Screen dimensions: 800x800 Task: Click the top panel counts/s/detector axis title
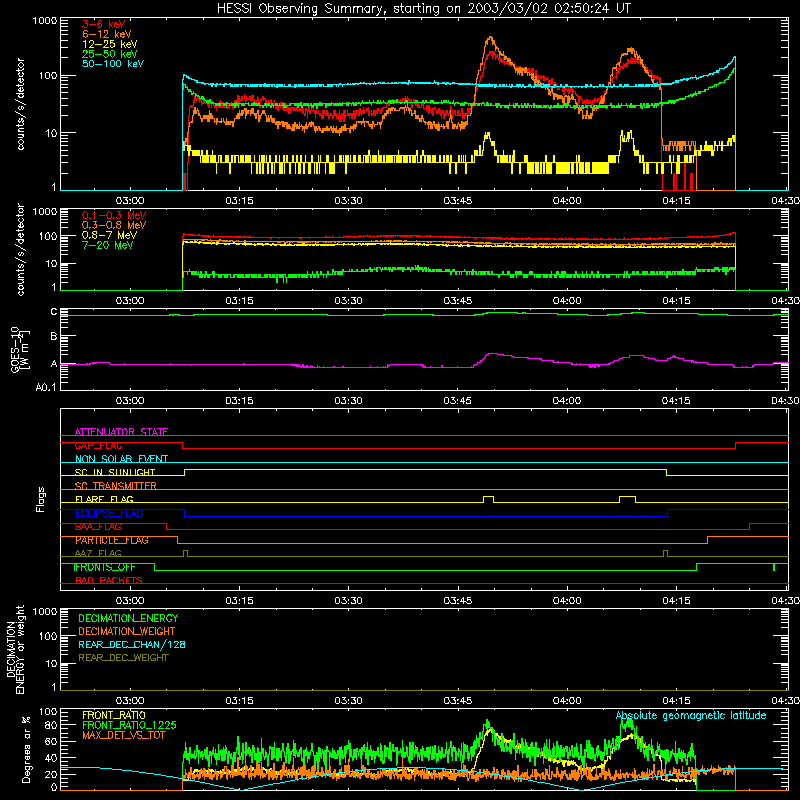(x=20, y=104)
